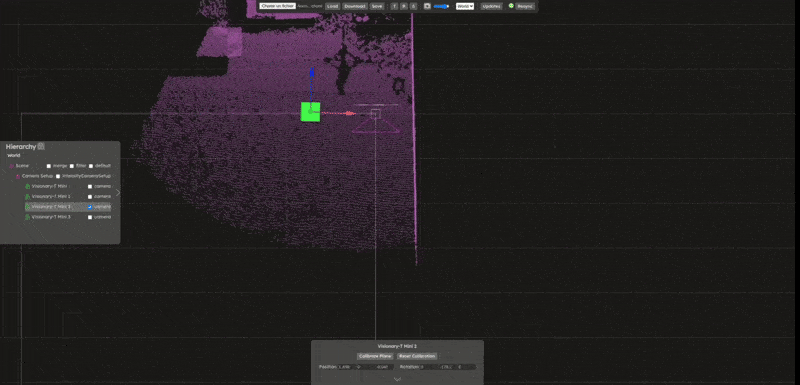Toggle the merge checkbox
Image resolution: width=800 pixels, height=385 pixels.
49,166
